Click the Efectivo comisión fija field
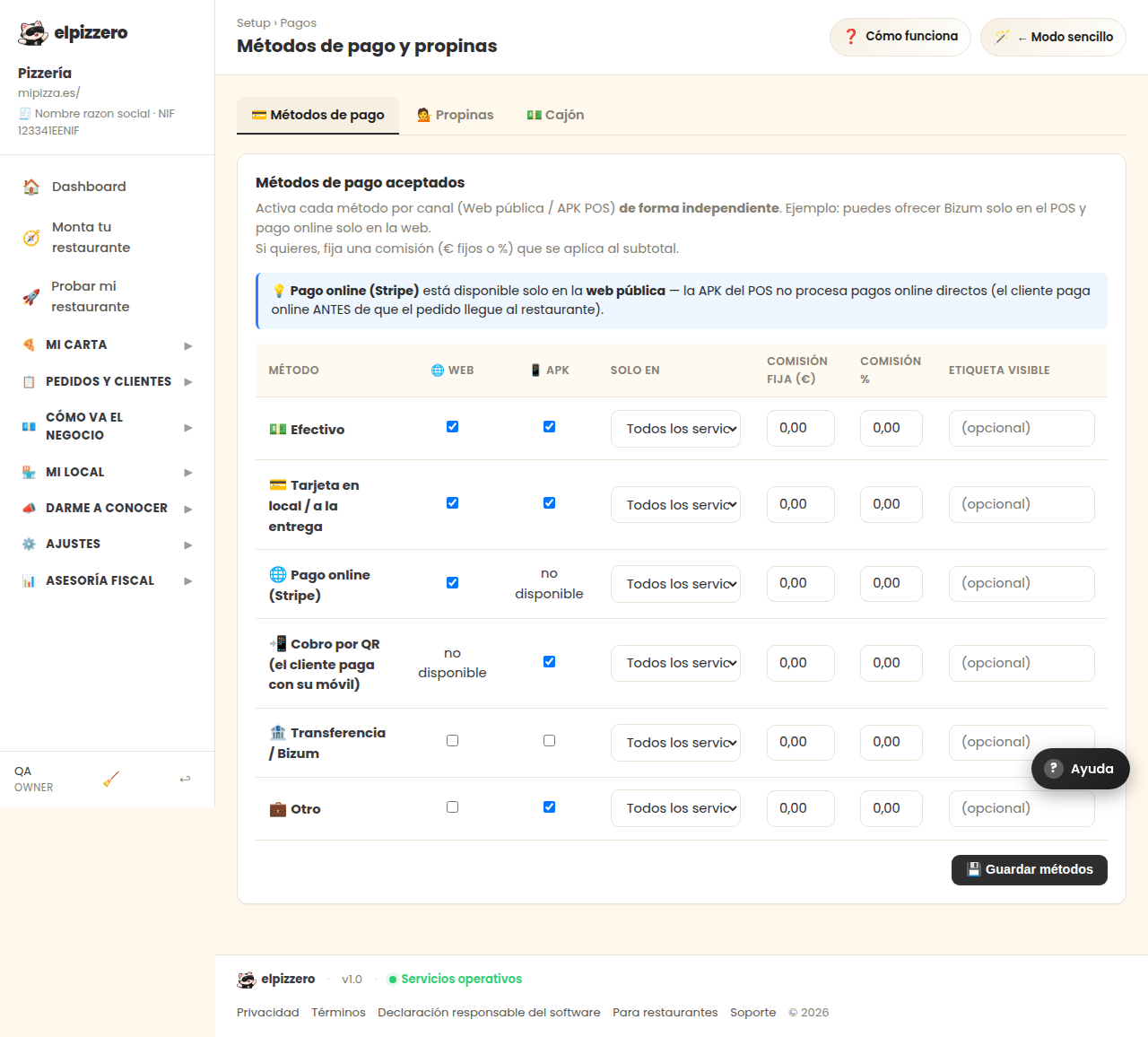 pyautogui.click(x=801, y=428)
